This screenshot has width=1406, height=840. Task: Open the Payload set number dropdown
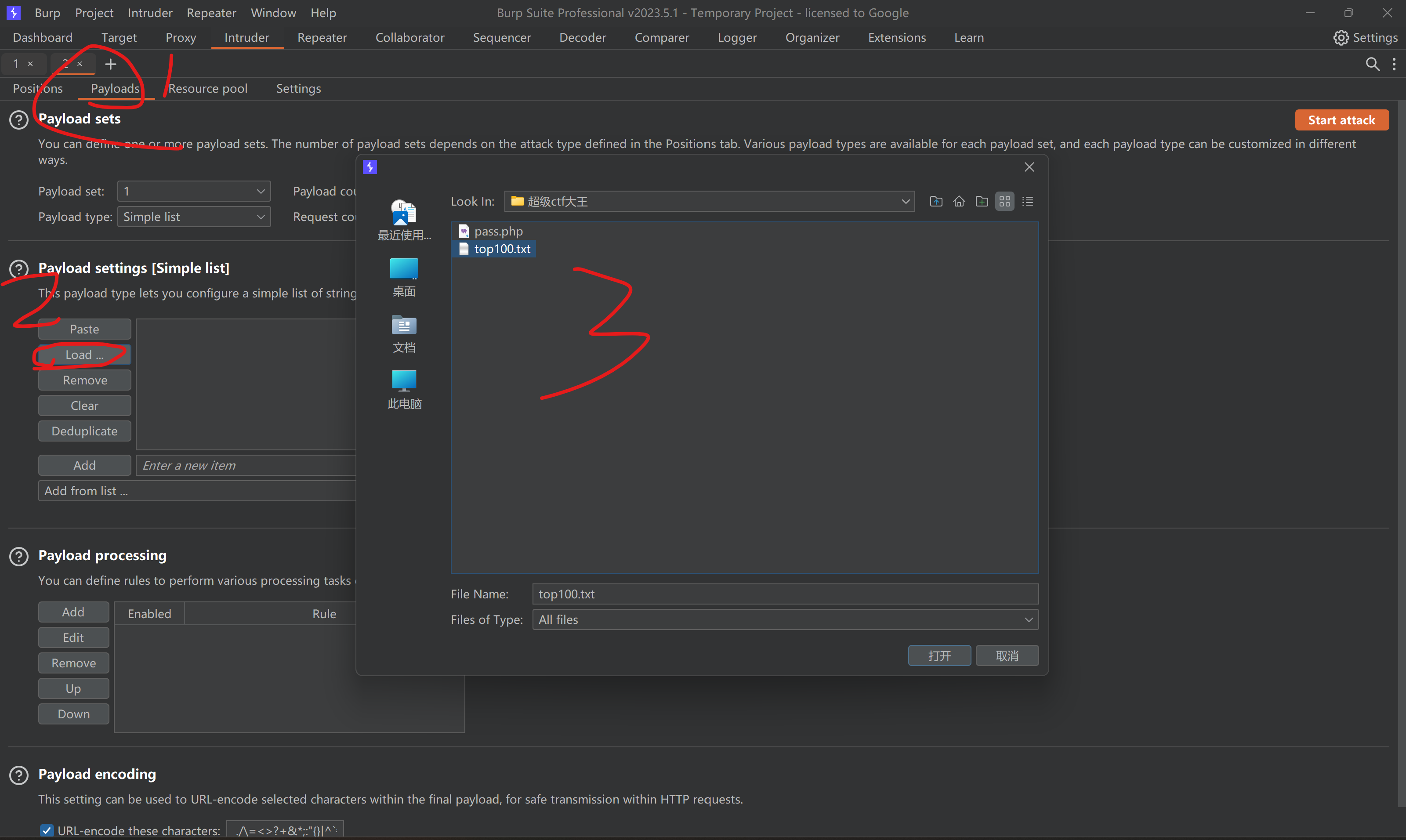tap(194, 191)
